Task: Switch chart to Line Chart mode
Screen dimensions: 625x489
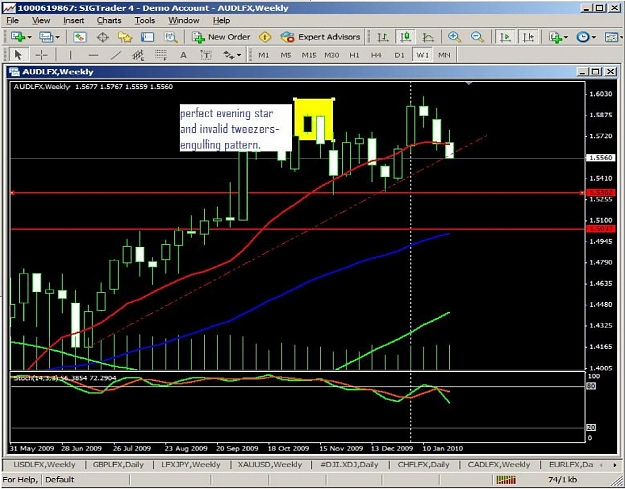Action: 428,37
